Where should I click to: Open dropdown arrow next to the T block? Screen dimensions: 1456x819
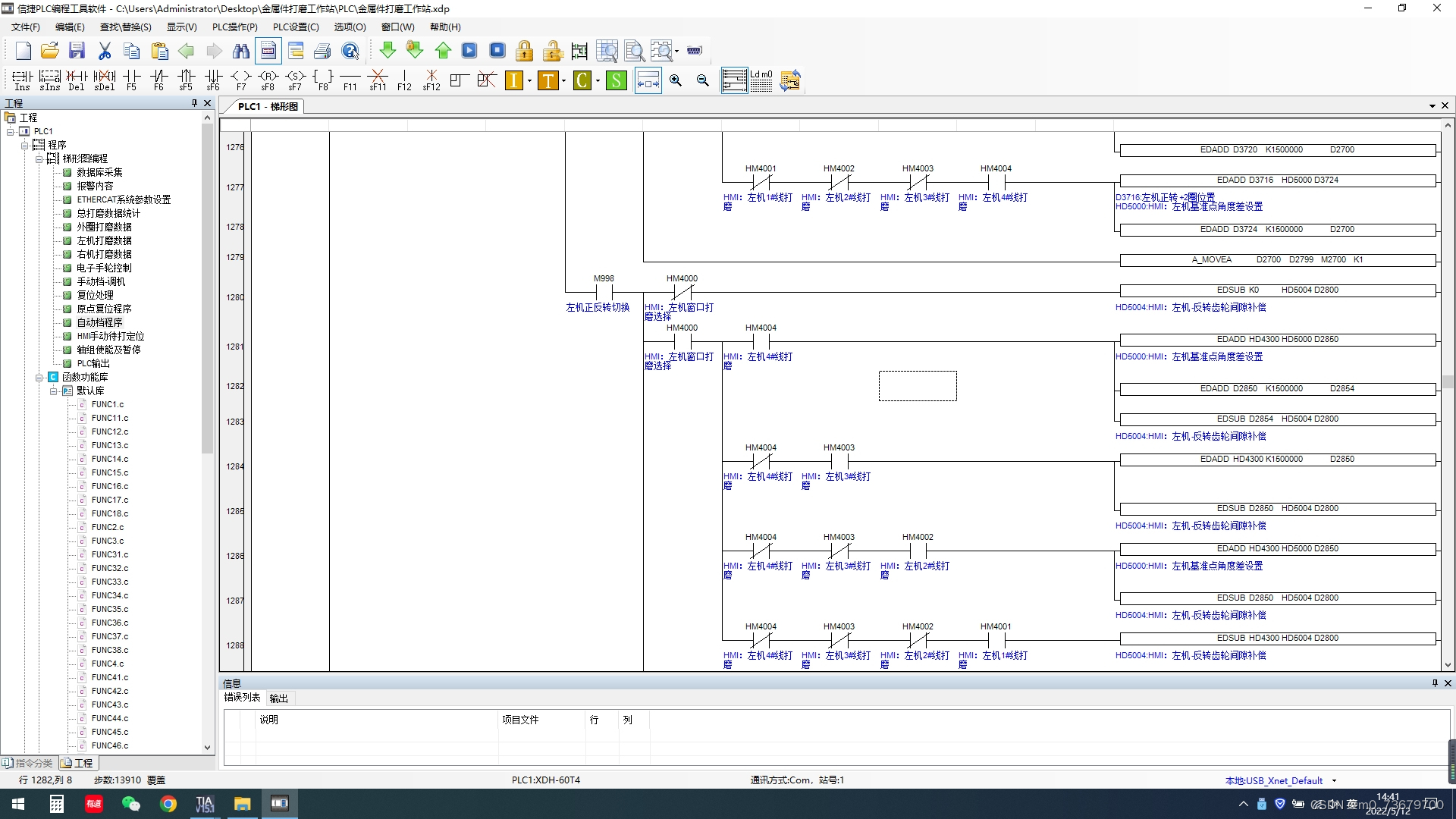point(563,81)
